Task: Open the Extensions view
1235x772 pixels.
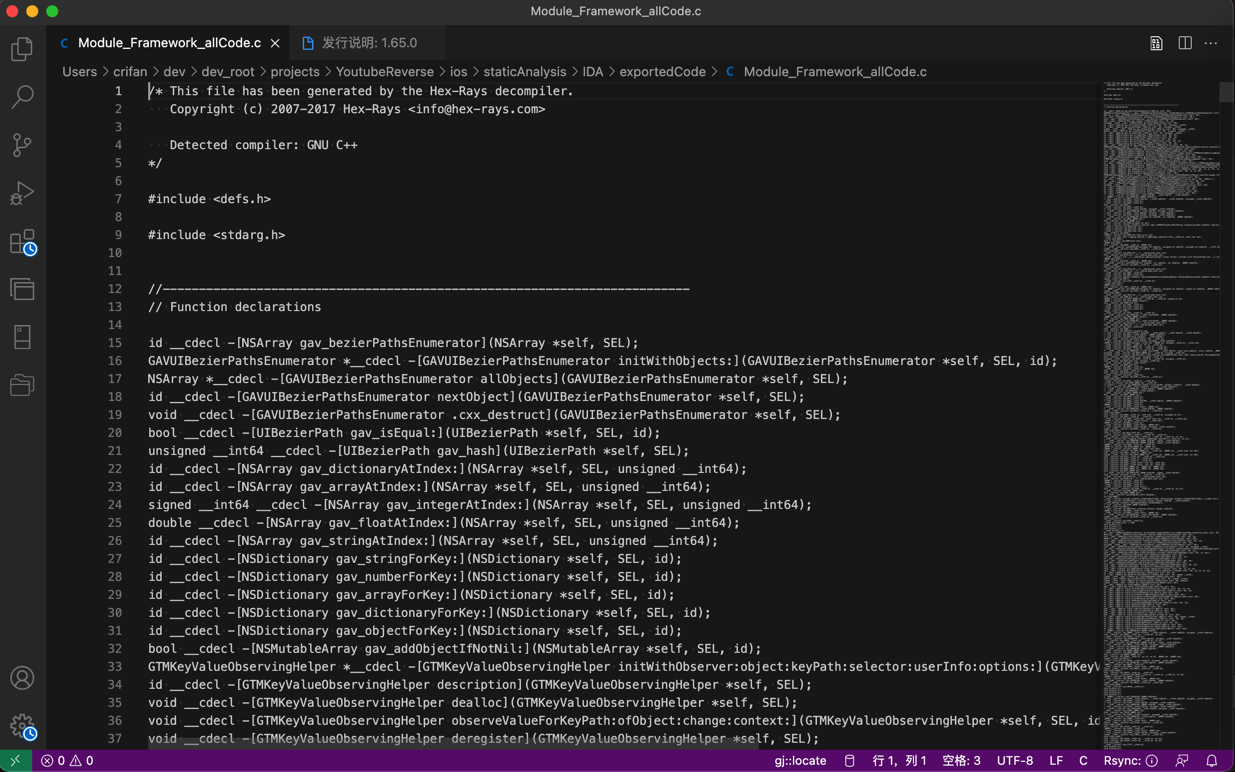Action: (x=22, y=242)
